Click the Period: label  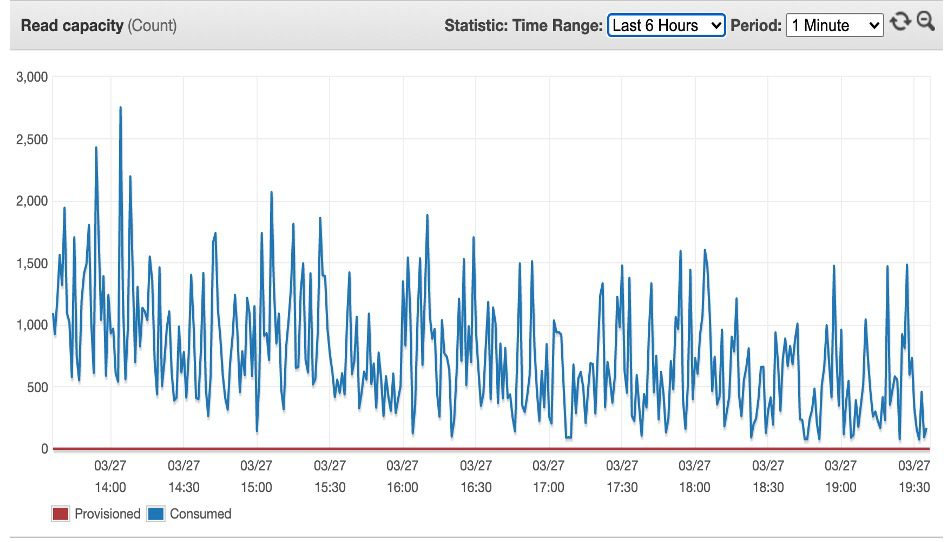click(756, 25)
